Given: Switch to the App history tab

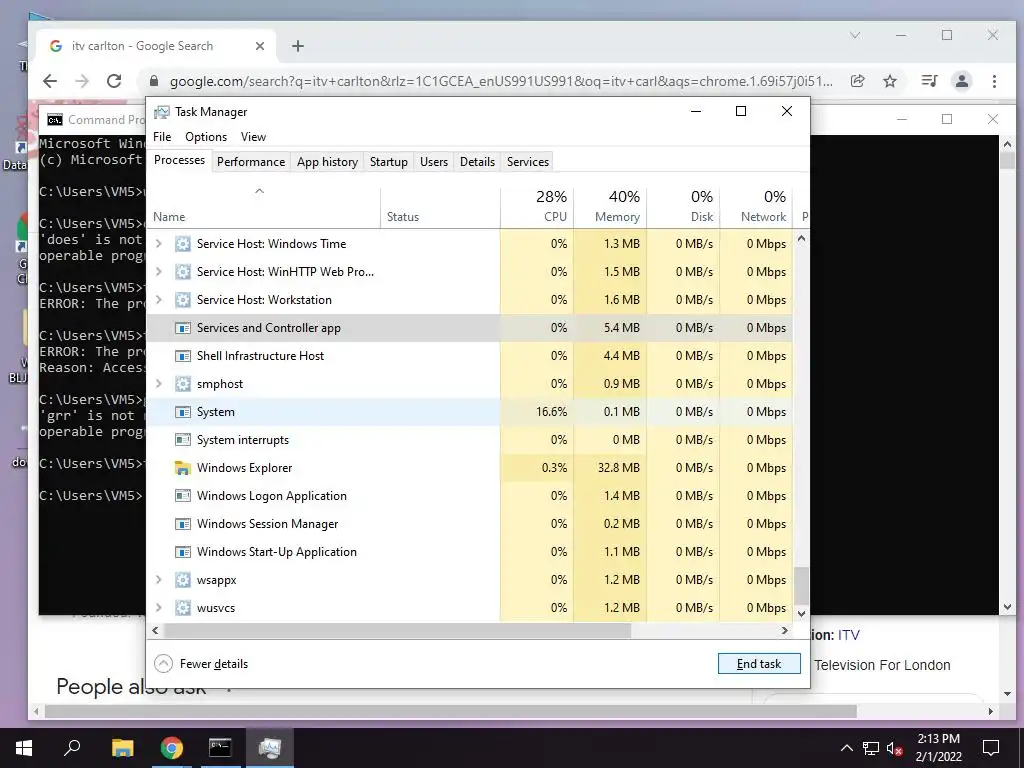Looking at the screenshot, I should point(327,162).
